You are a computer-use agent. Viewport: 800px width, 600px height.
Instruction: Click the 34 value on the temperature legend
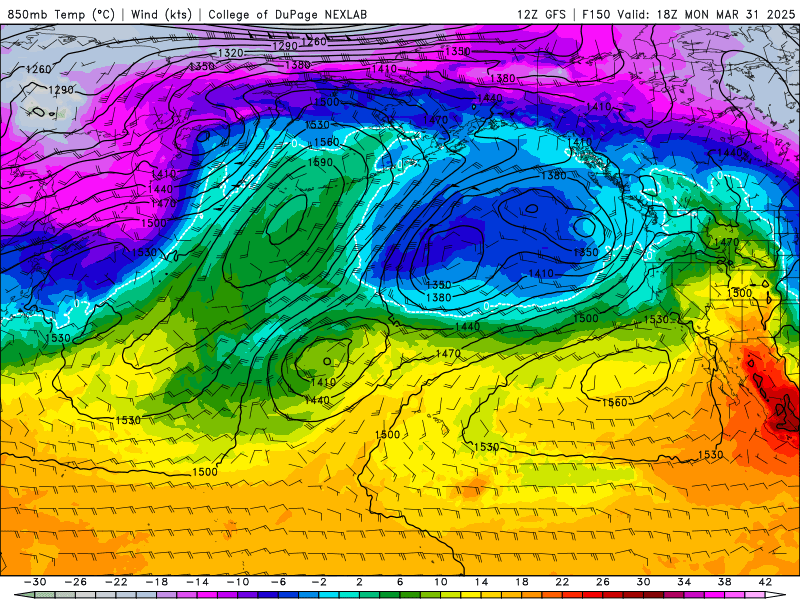pos(684,582)
